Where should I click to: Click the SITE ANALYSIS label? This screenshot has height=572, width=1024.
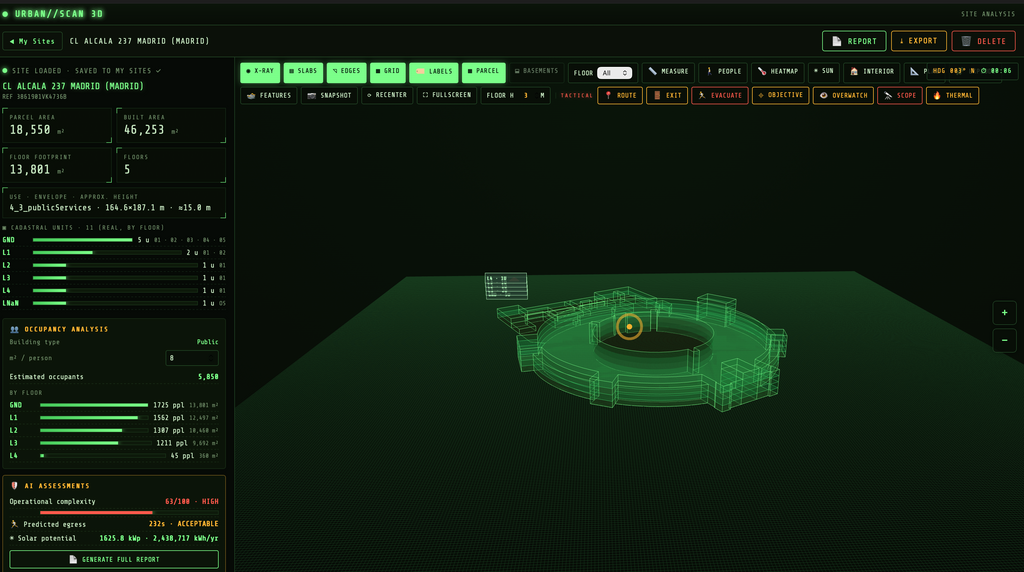(x=987, y=14)
